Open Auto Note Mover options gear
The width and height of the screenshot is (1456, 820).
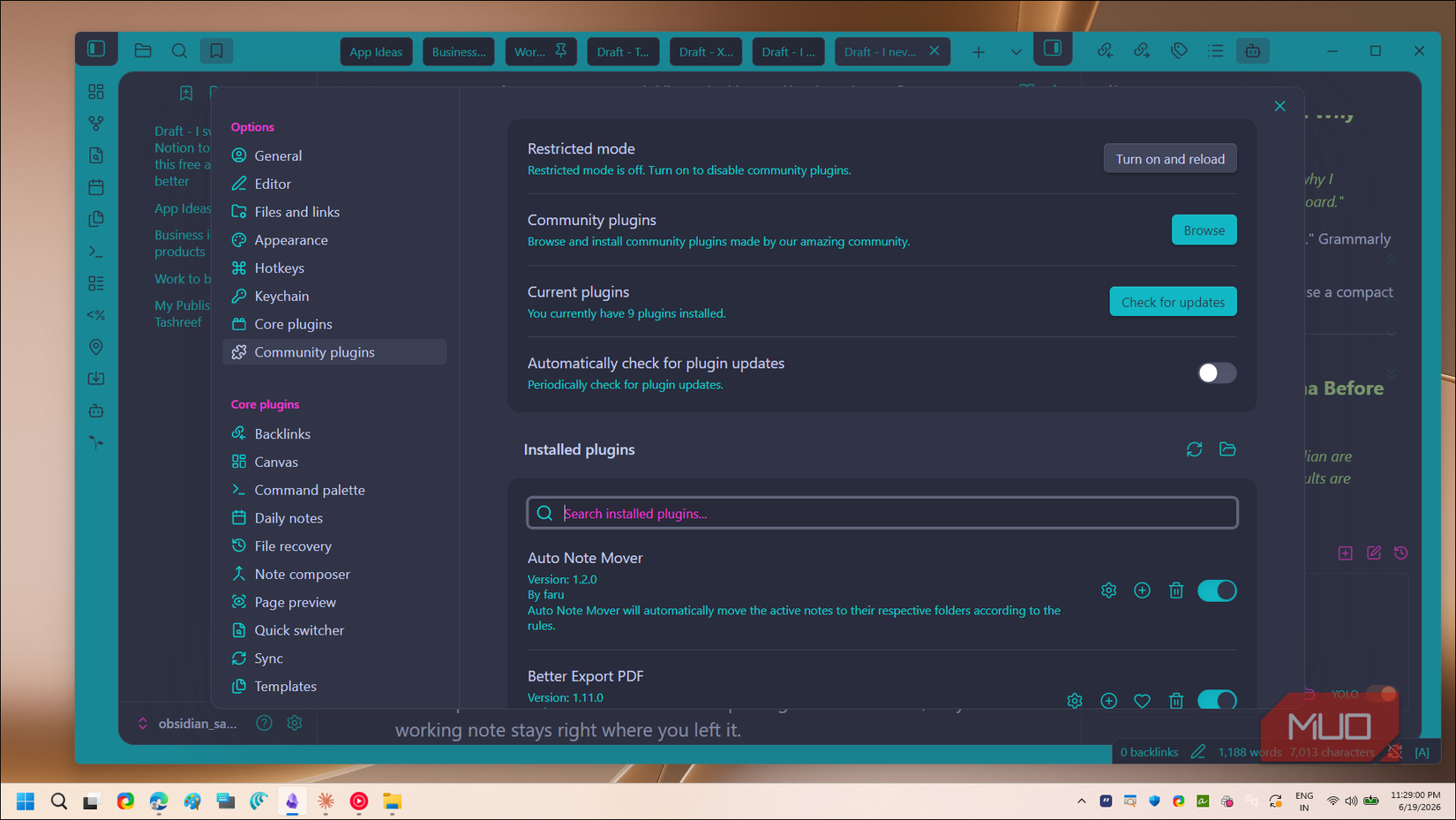1109,591
